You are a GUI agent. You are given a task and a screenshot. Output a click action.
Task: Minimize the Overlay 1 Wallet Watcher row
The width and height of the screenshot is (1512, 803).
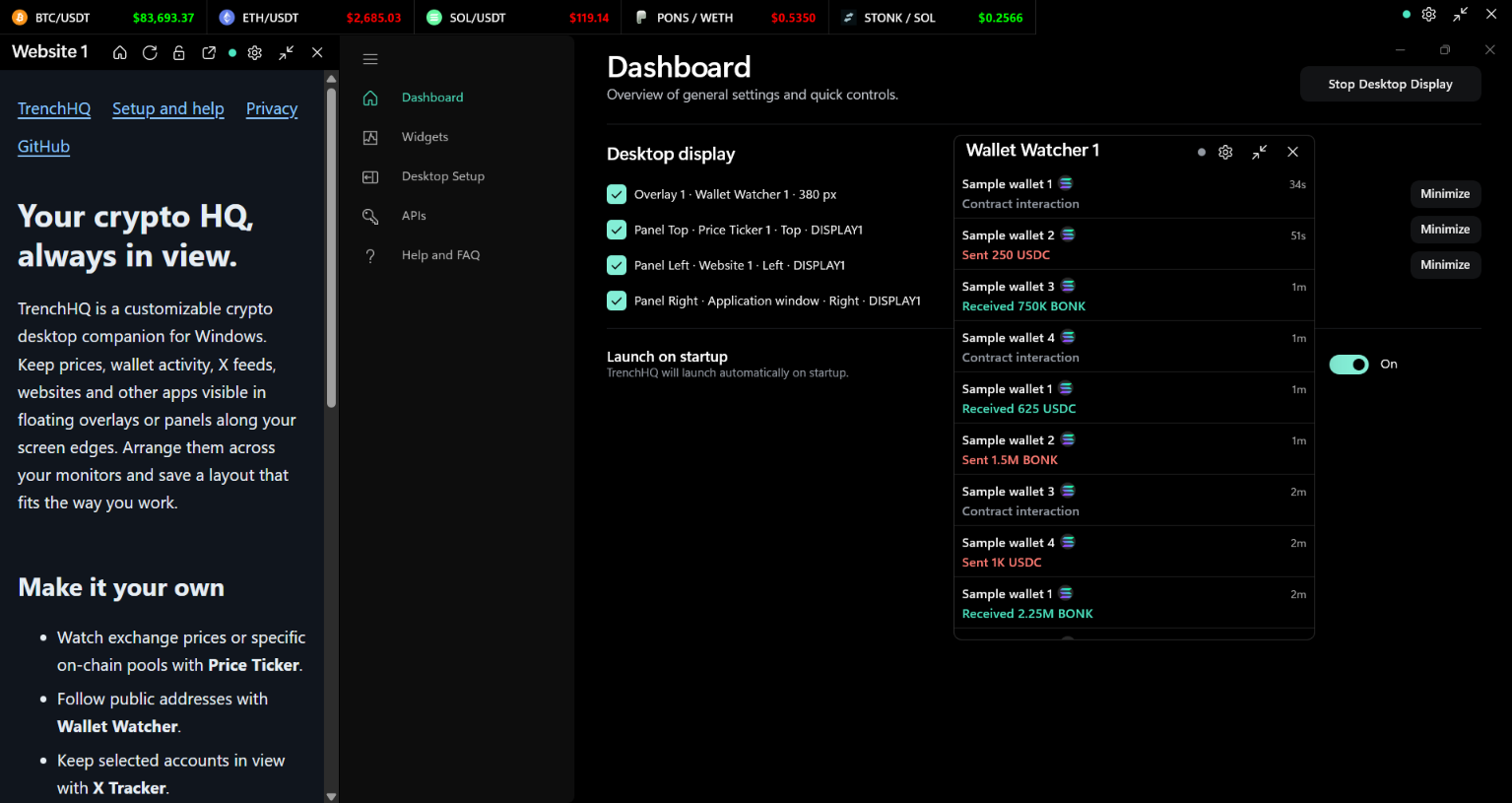1445,194
